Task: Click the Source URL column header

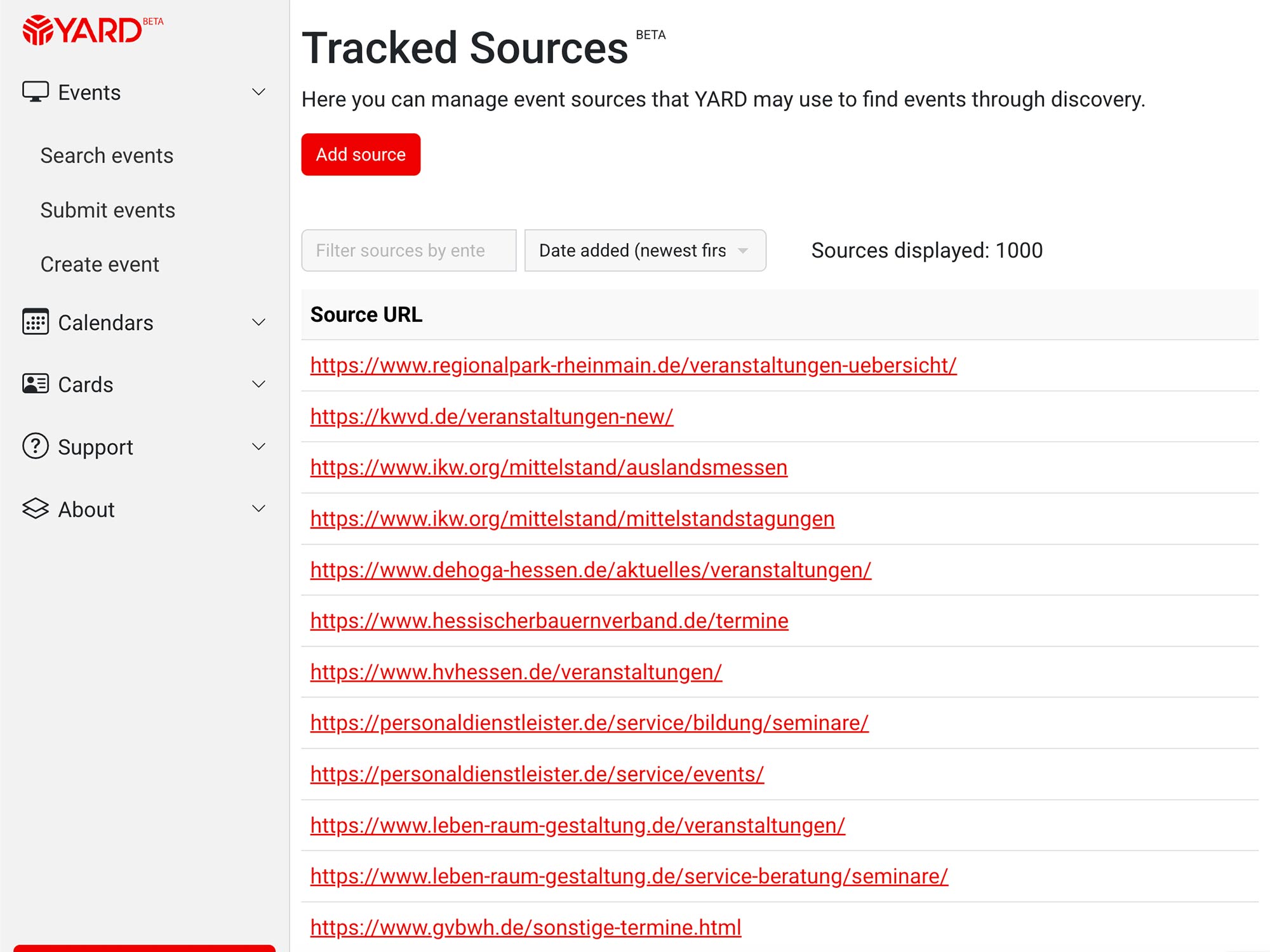Action: [366, 314]
